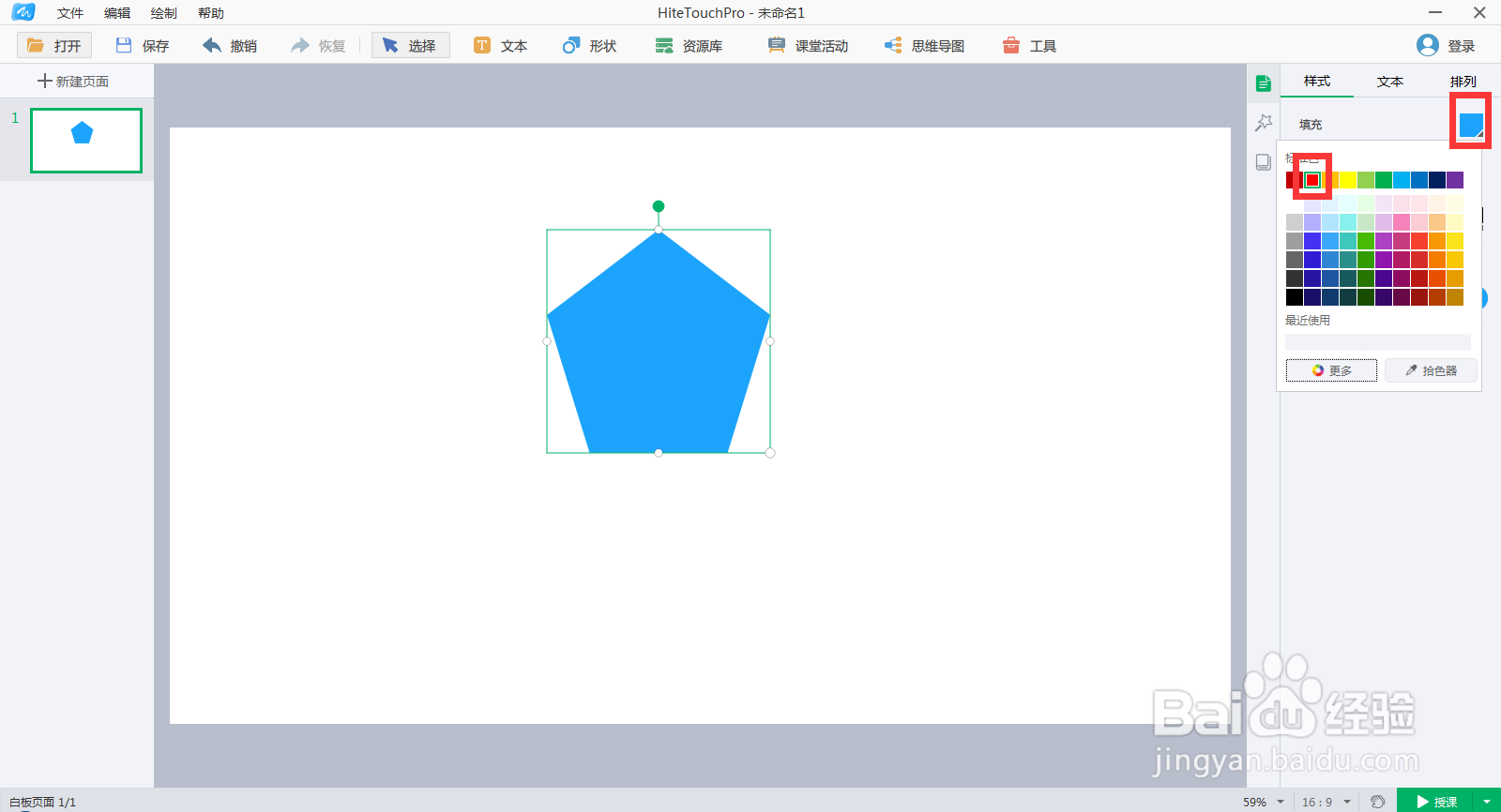1501x812 pixels.
Task: Open the 工具 toolbox
Action: (1029, 45)
